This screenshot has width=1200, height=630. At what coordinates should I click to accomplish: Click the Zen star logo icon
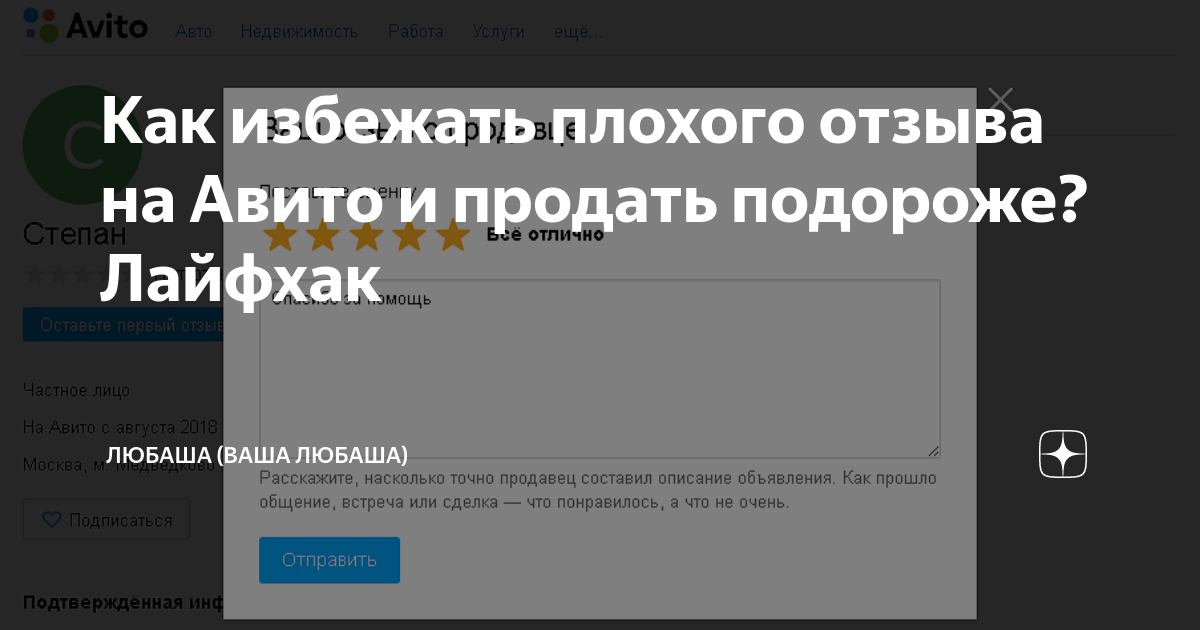point(1063,455)
